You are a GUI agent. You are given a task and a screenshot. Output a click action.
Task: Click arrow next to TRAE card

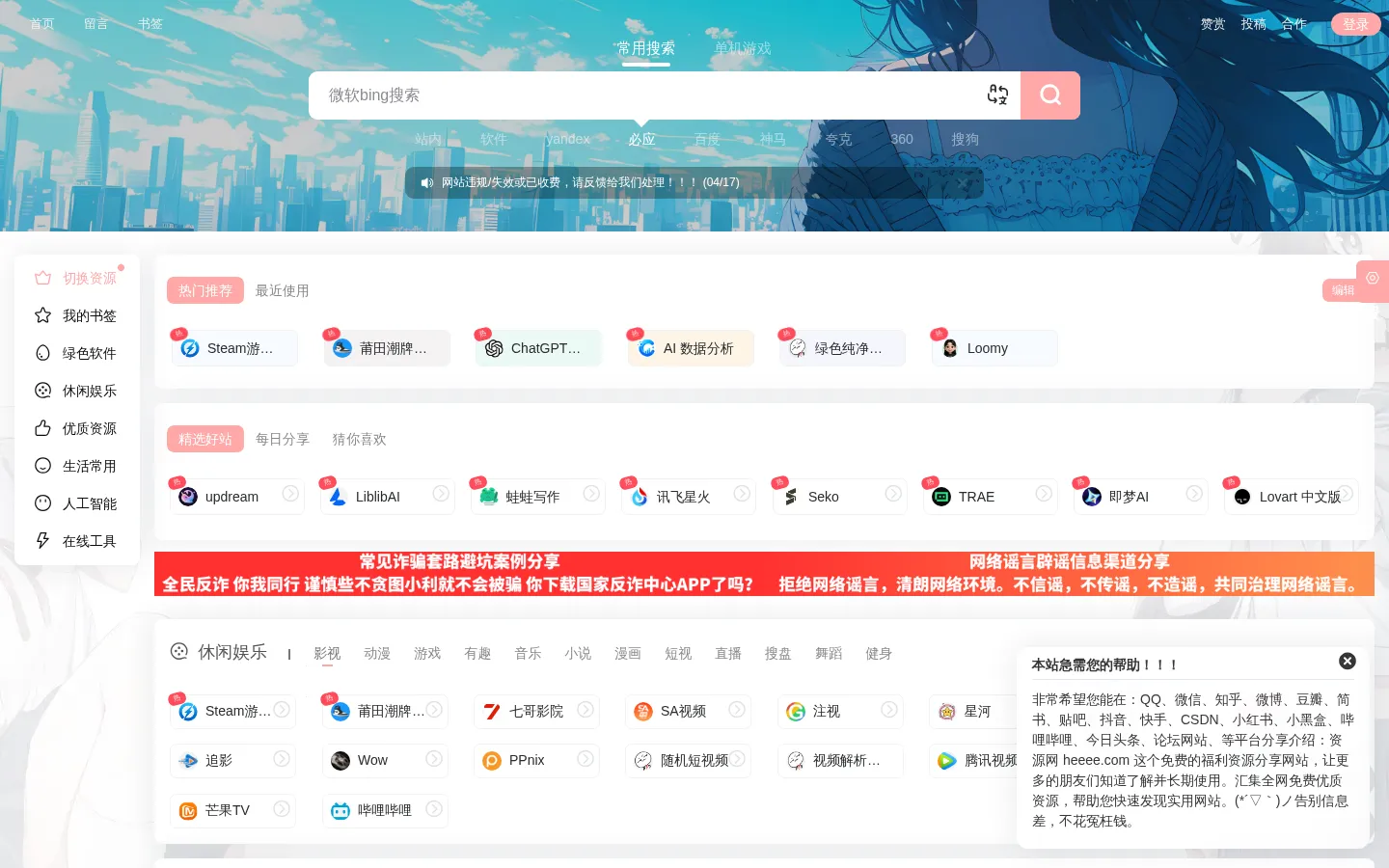[1044, 493]
